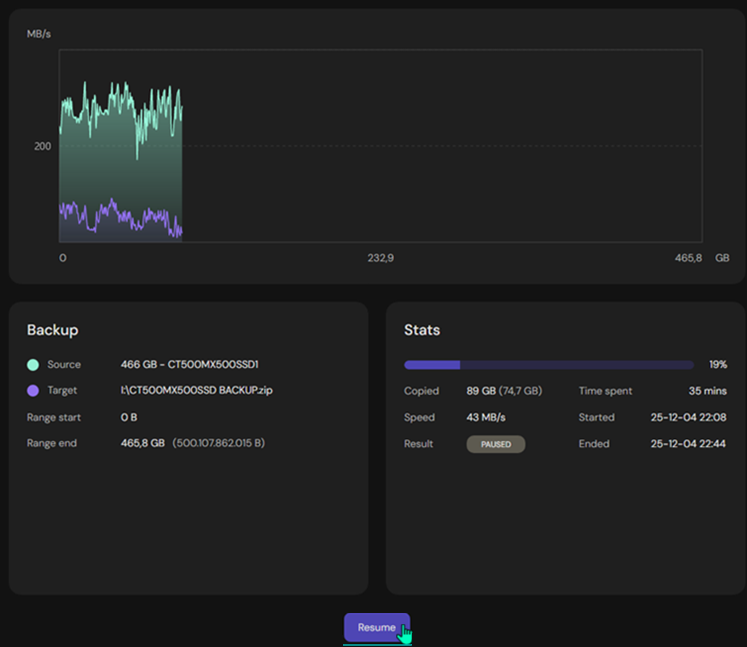
Task: Click the Stats panel heading
Action: [421, 330]
